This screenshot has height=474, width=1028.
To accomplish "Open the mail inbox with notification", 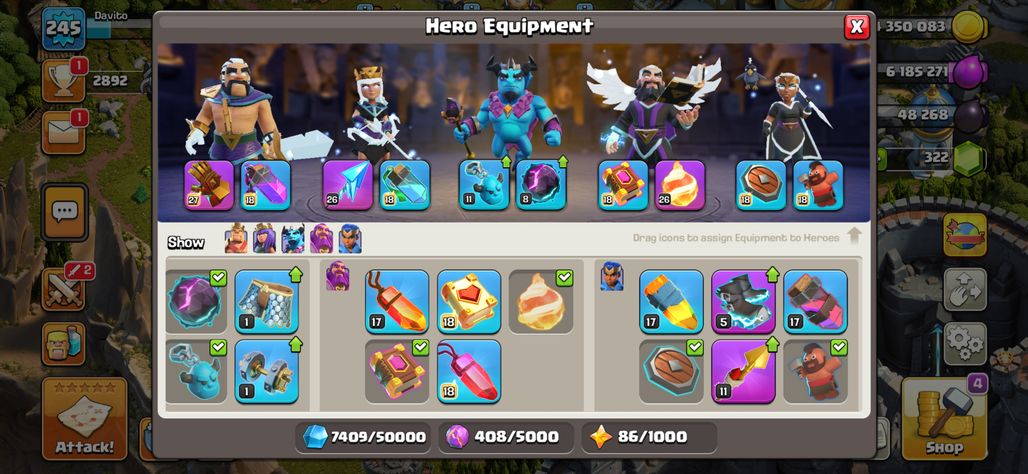I will click(64, 132).
